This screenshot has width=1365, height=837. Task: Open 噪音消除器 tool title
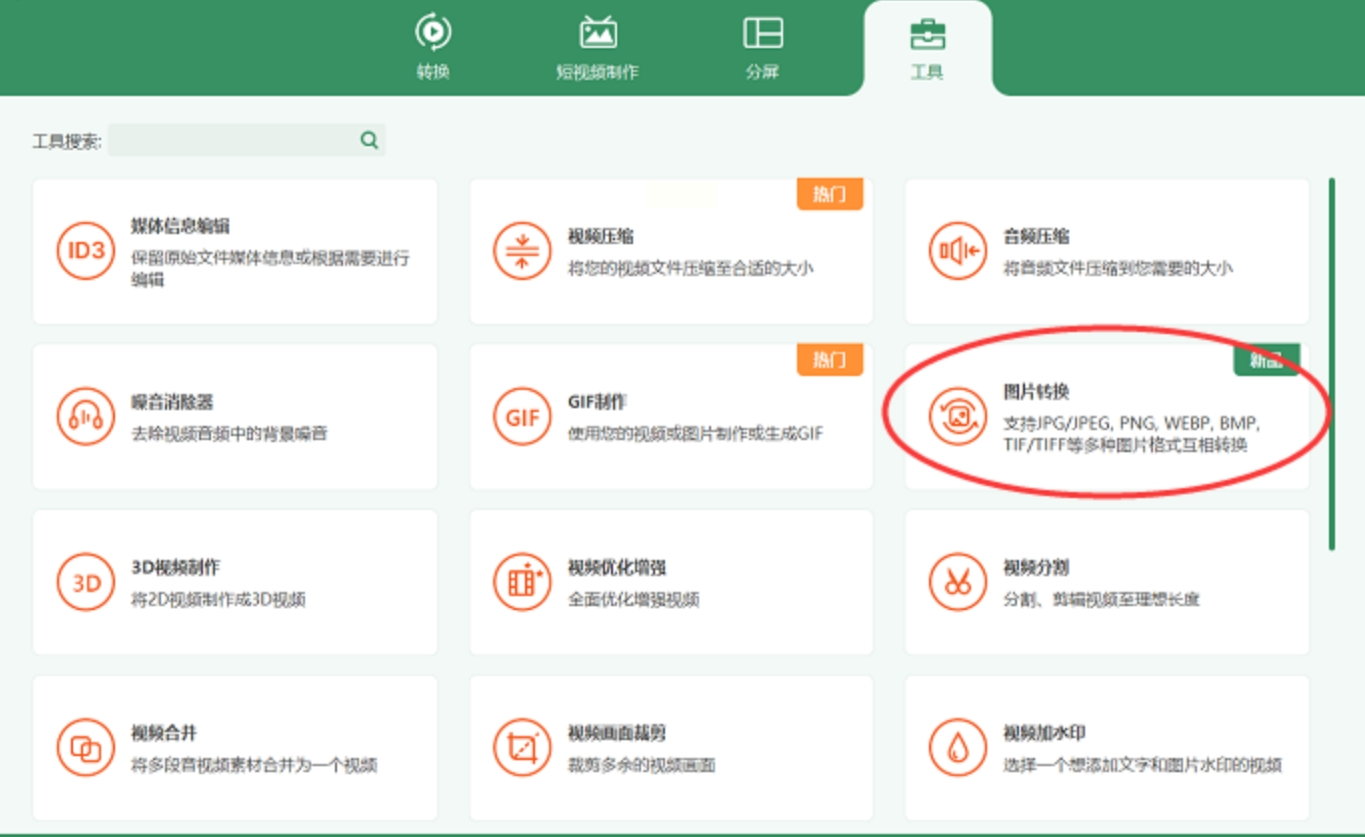click(172, 402)
